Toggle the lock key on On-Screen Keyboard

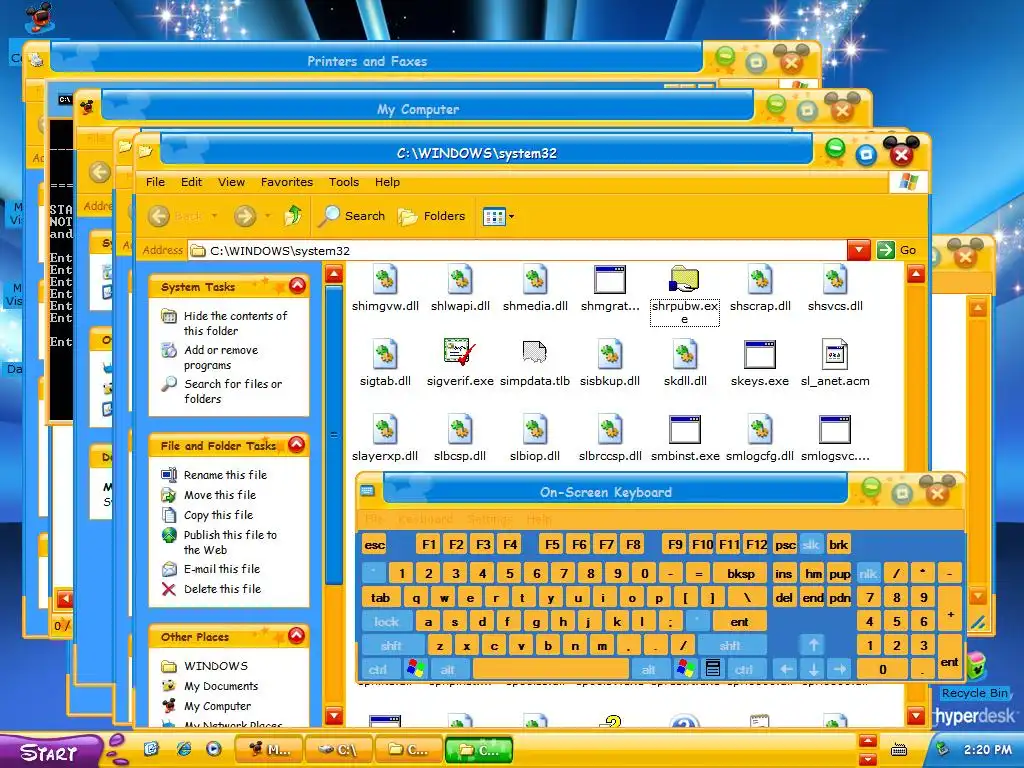386,622
